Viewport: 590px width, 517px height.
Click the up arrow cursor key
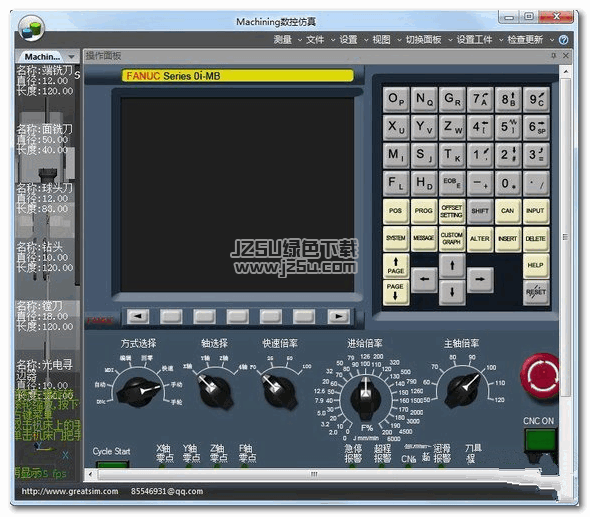tap(452, 266)
